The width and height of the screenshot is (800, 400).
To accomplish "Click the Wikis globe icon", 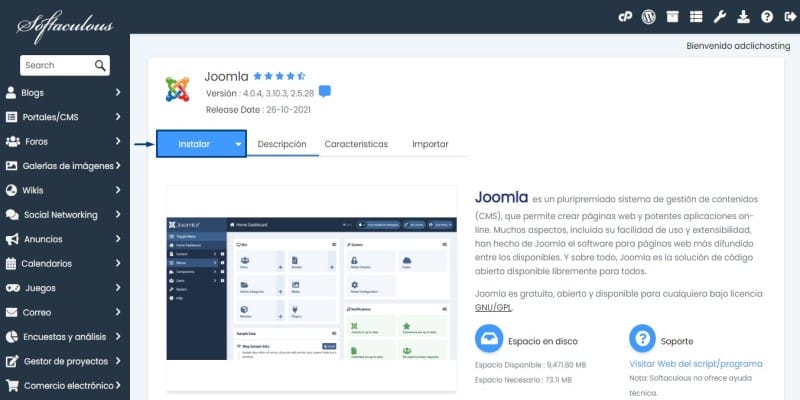I will point(11,190).
